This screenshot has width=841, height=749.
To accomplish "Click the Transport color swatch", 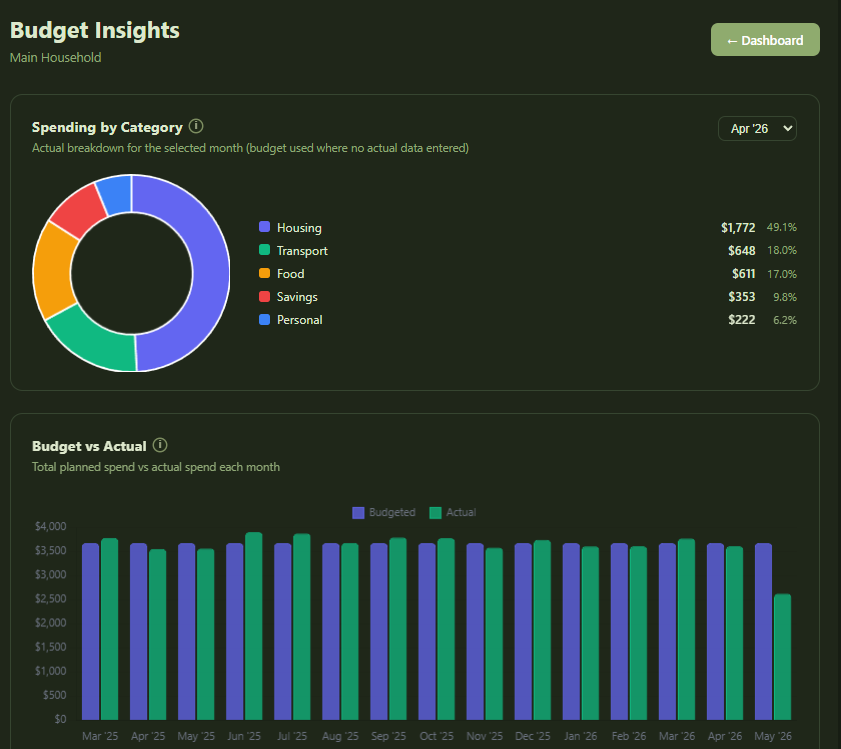I will pos(264,250).
